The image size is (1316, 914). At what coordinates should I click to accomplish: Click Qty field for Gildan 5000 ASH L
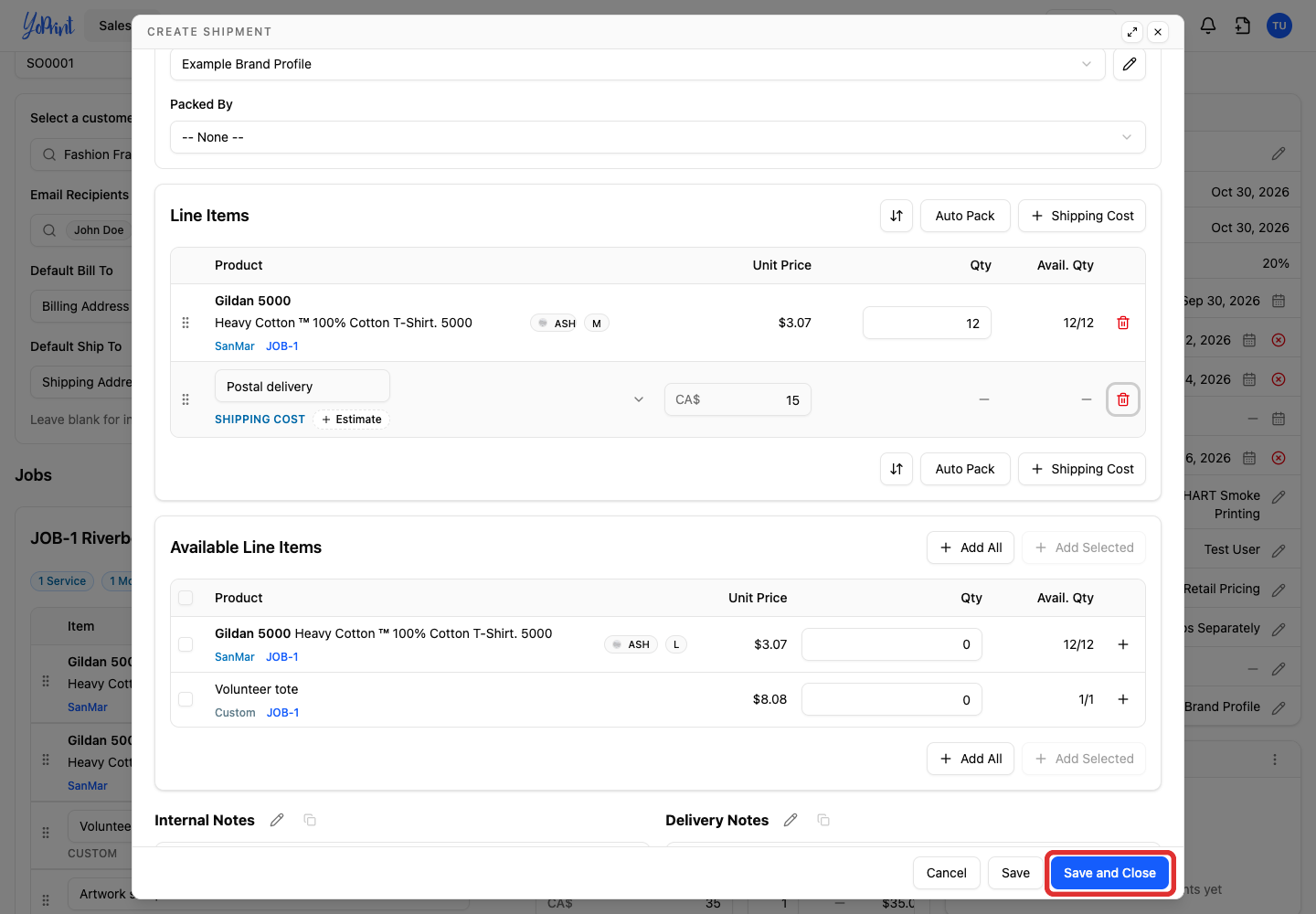(892, 644)
